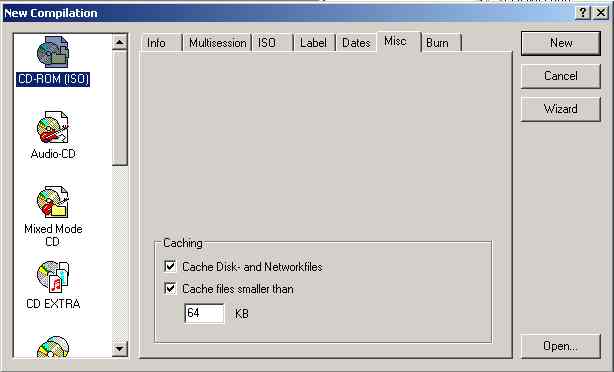Toggle Cache Disk- and Networkfiles checkbox
Screen dimensions: 614x372
tap(170, 267)
